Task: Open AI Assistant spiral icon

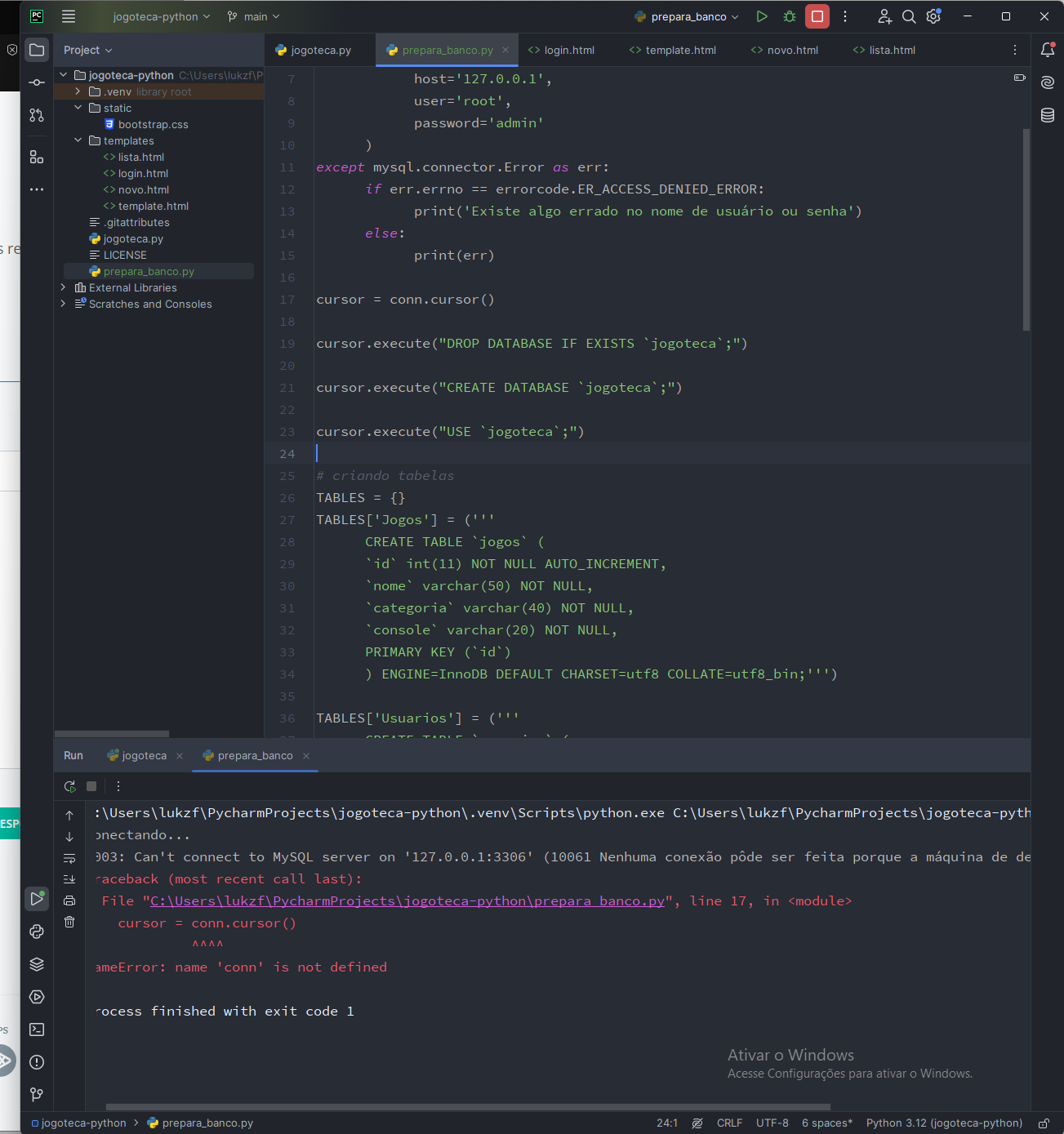Action: 1048,82
